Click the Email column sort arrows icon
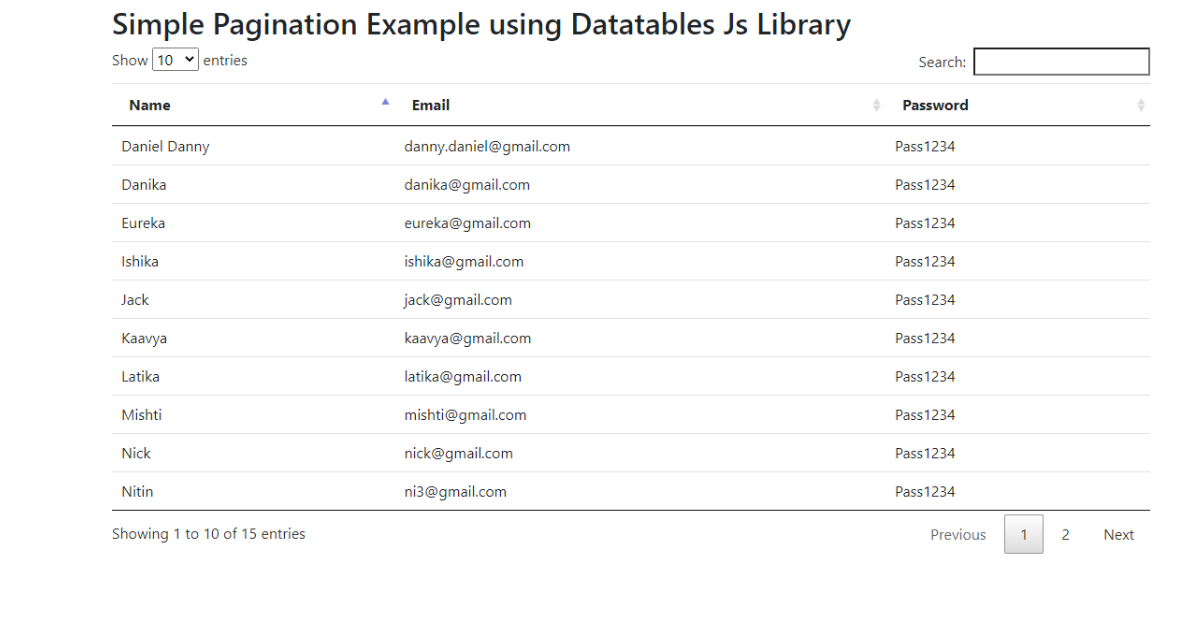Viewport: 1200px width, 628px height. click(877, 105)
